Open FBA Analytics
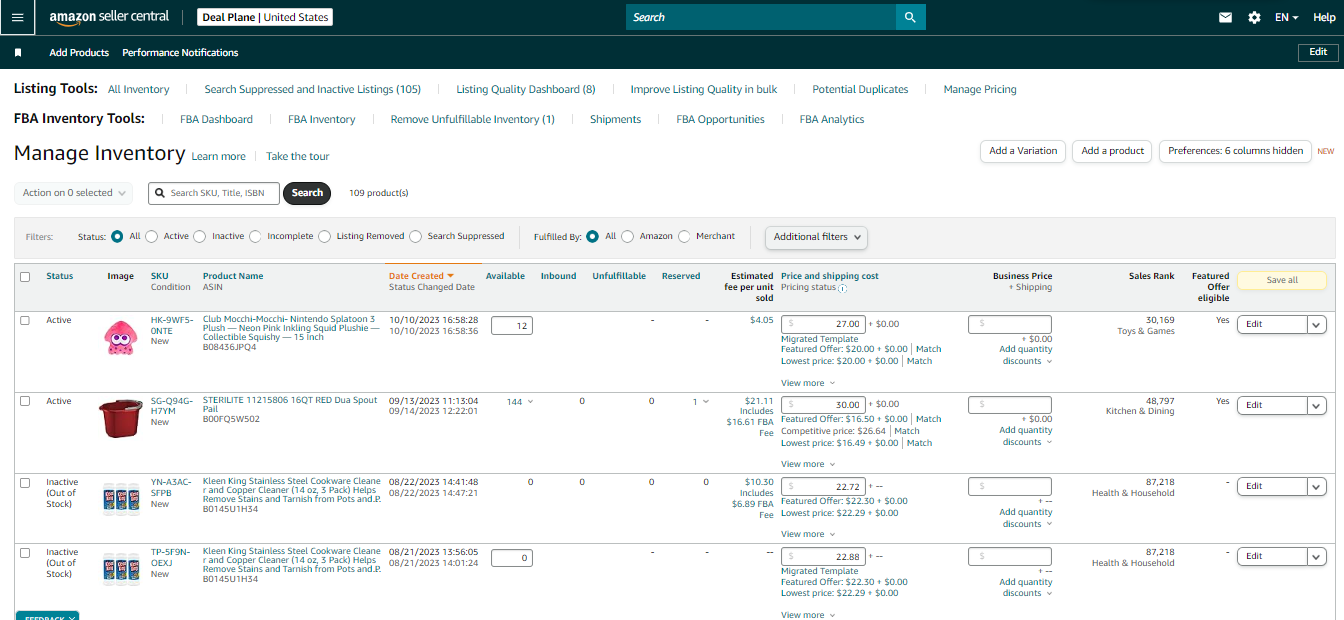 pyautogui.click(x=832, y=119)
